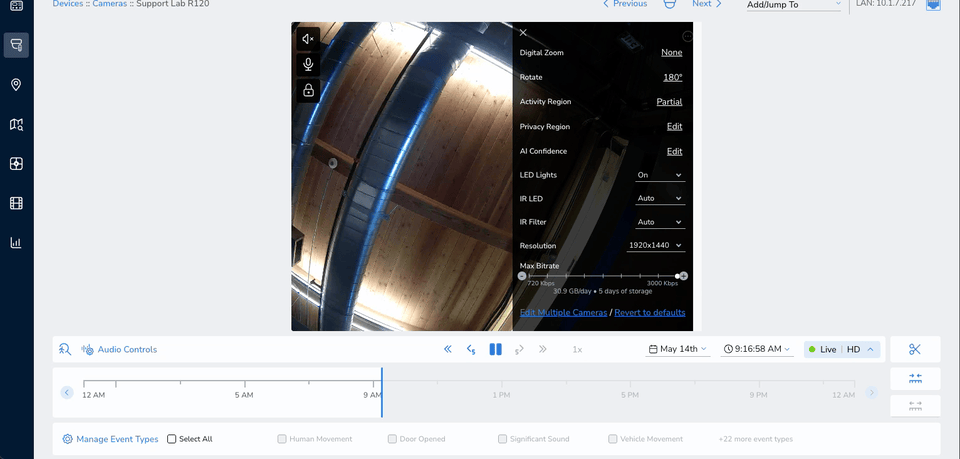Pause the video playback
960x459 pixels.
tap(495, 349)
